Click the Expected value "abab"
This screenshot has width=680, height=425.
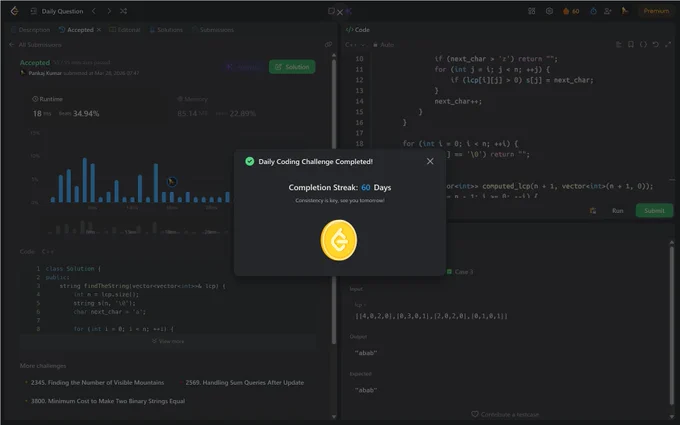[x=366, y=390]
